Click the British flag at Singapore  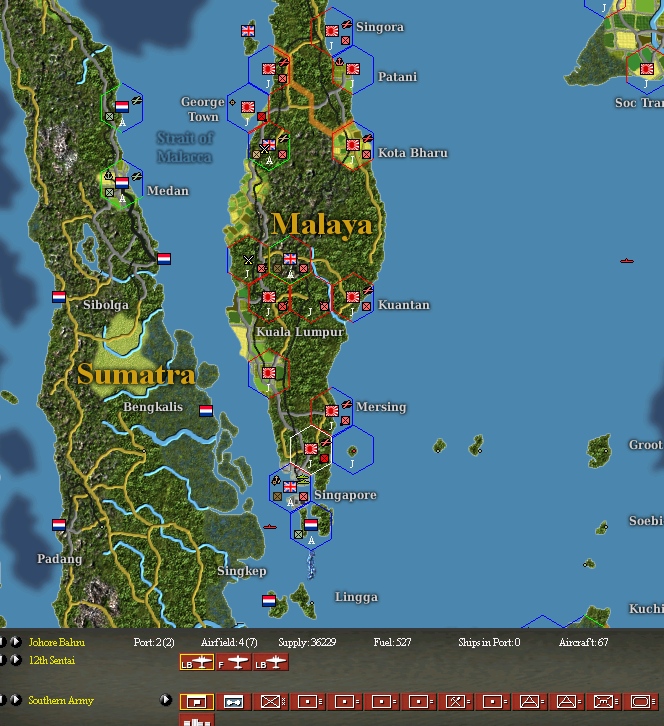click(290, 487)
